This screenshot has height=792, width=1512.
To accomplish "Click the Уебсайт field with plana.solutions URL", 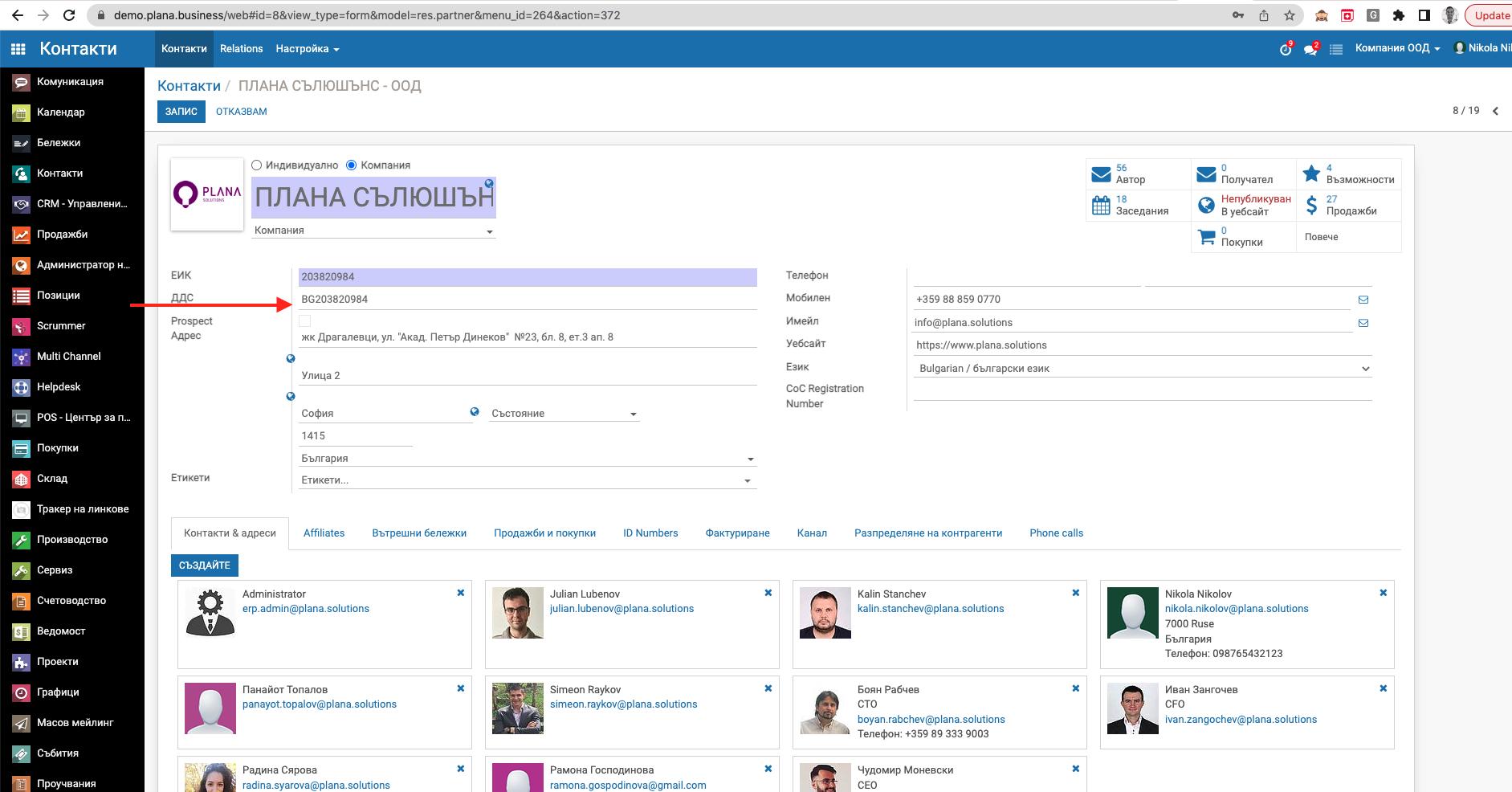I will pos(1143,345).
